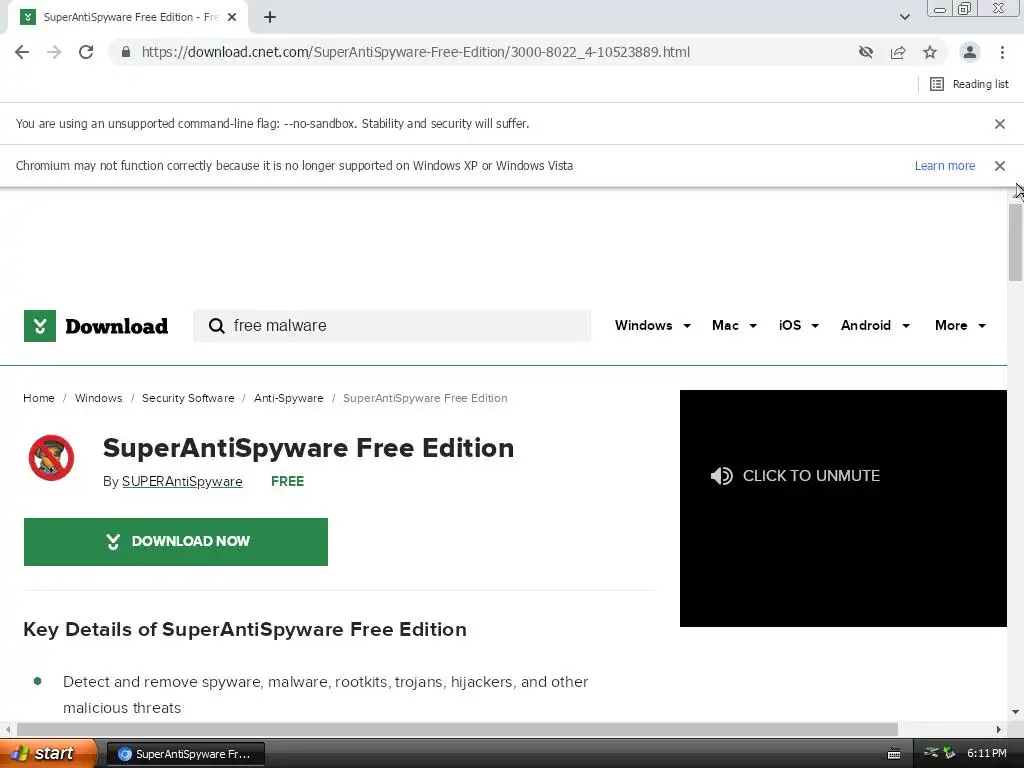Screen dimensions: 1024x768
Task: Open the tab search chevron
Action: coord(904,17)
